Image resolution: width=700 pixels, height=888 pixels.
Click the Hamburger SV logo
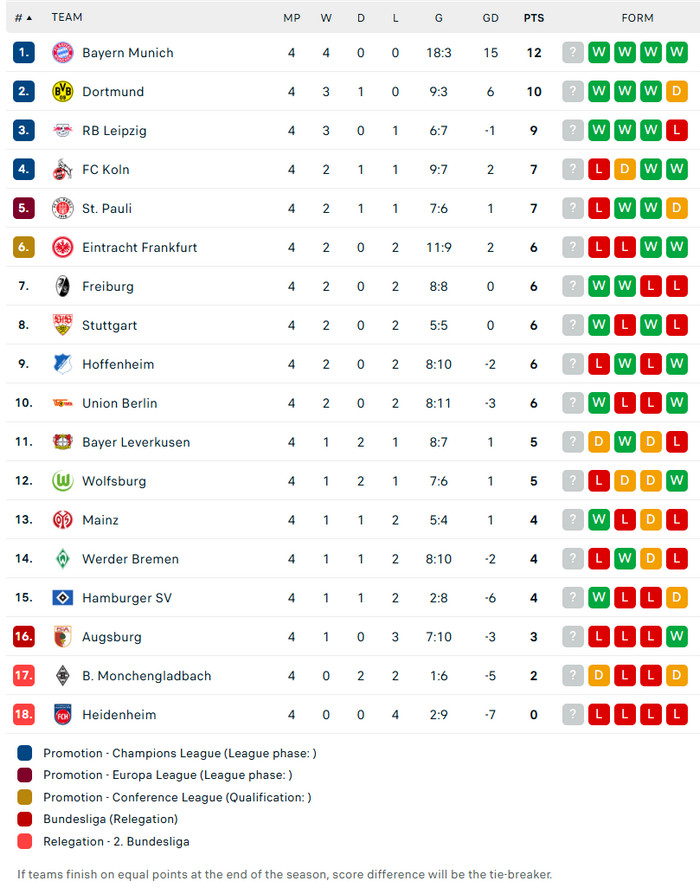click(x=63, y=598)
